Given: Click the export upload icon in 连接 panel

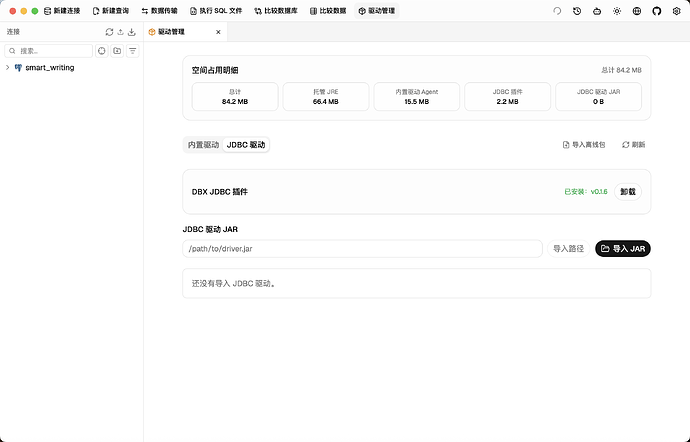Looking at the screenshot, I should 120,32.
